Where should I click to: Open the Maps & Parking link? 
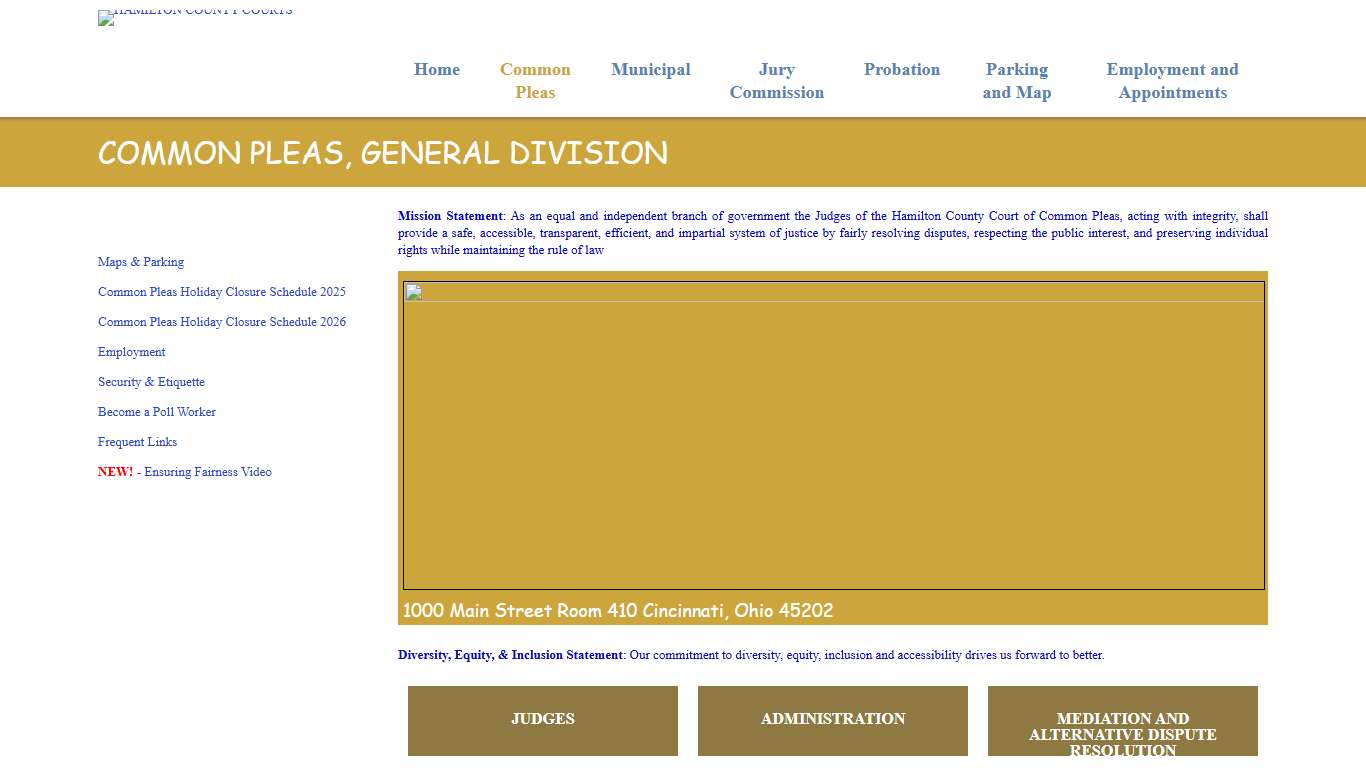tap(140, 261)
